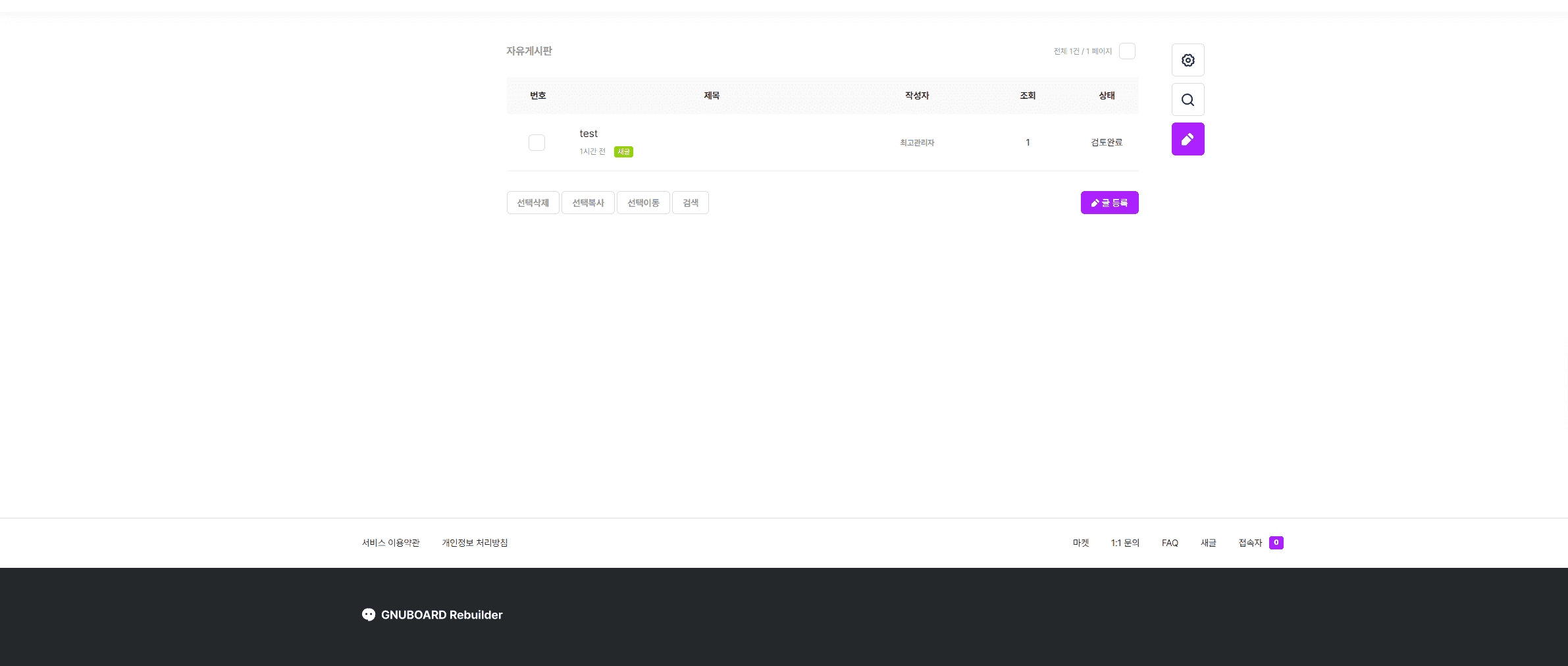Image resolution: width=1568 pixels, height=666 pixels.
Task: Click the 작성자 column header
Action: pos(917,96)
